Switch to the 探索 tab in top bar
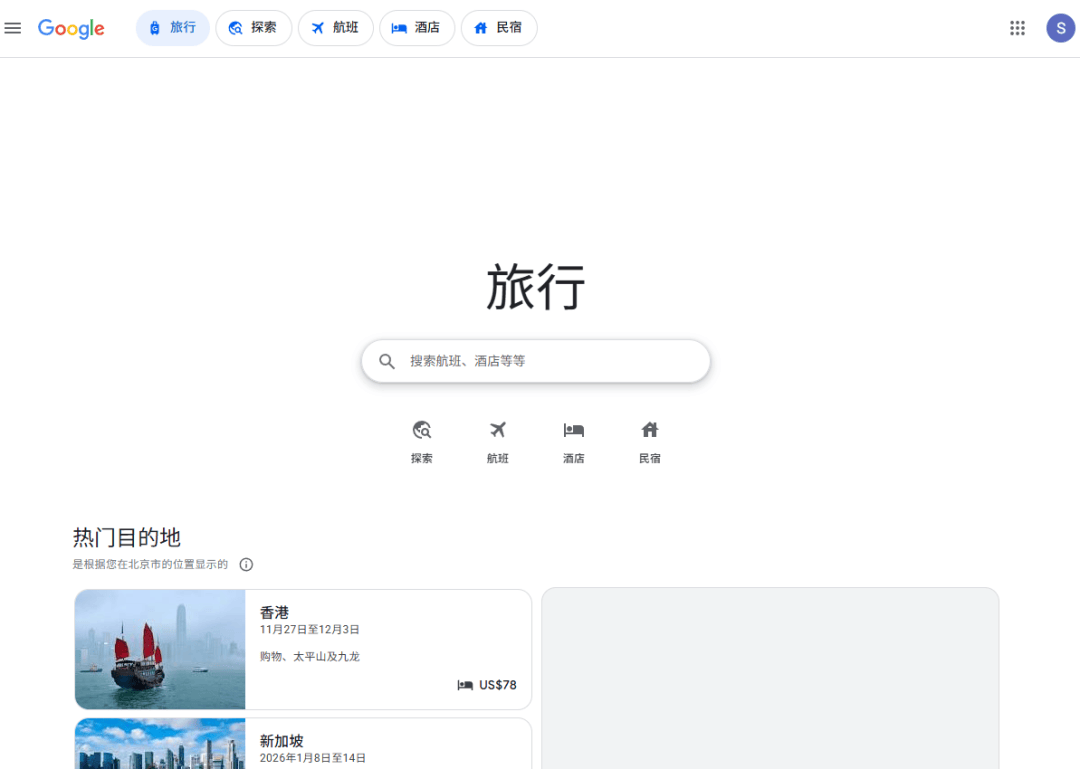This screenshot has width=1080, height=769. coord(253,28)
